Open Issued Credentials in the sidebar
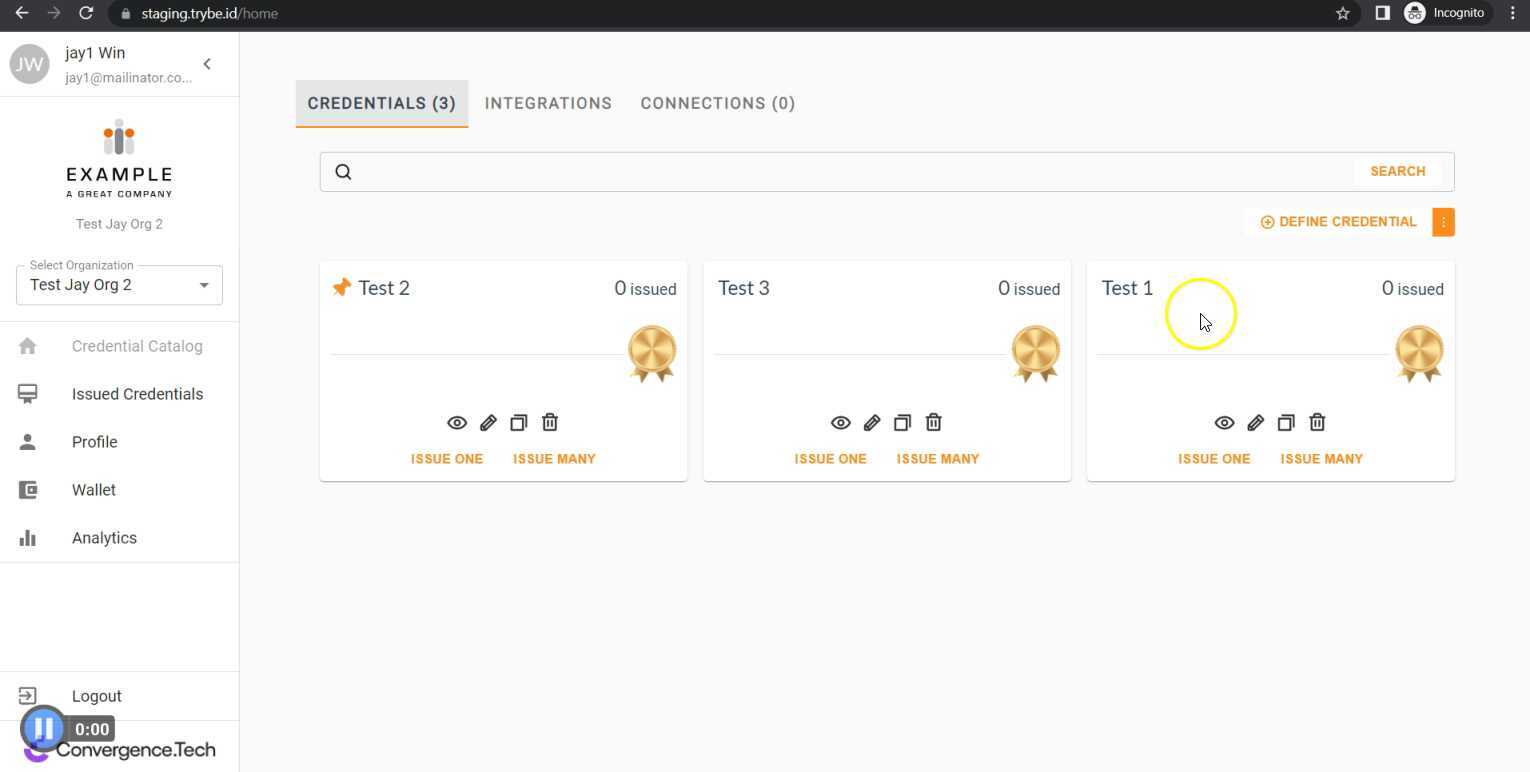Viewport: 1530px width, 772px height. (x=119, y=394)
